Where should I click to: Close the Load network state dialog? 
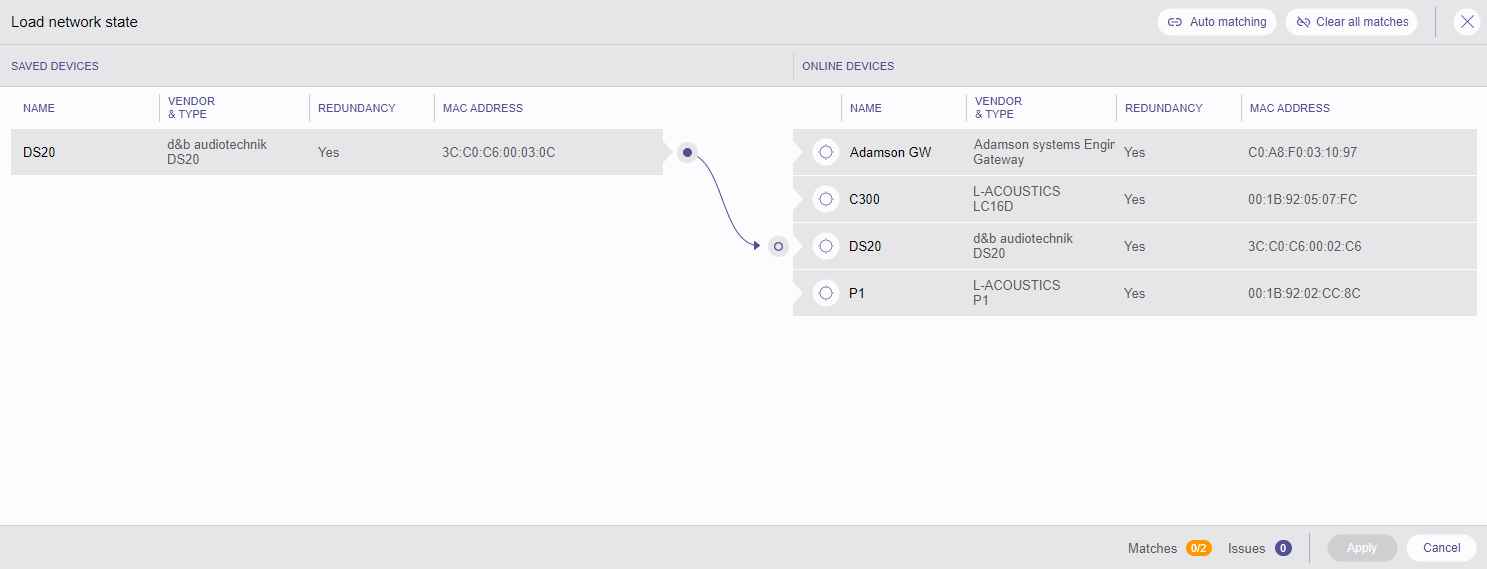click(x=1467, y=22)
